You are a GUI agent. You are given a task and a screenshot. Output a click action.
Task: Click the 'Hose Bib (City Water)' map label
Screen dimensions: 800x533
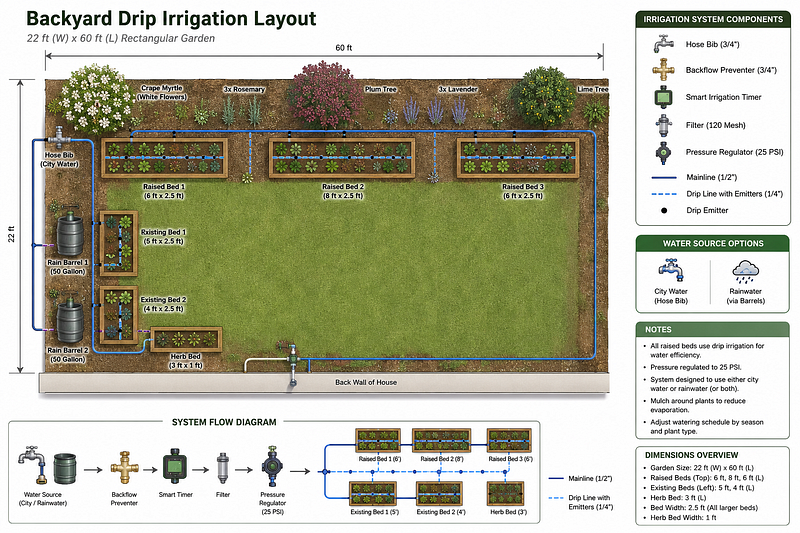click(x=59, y=160)
